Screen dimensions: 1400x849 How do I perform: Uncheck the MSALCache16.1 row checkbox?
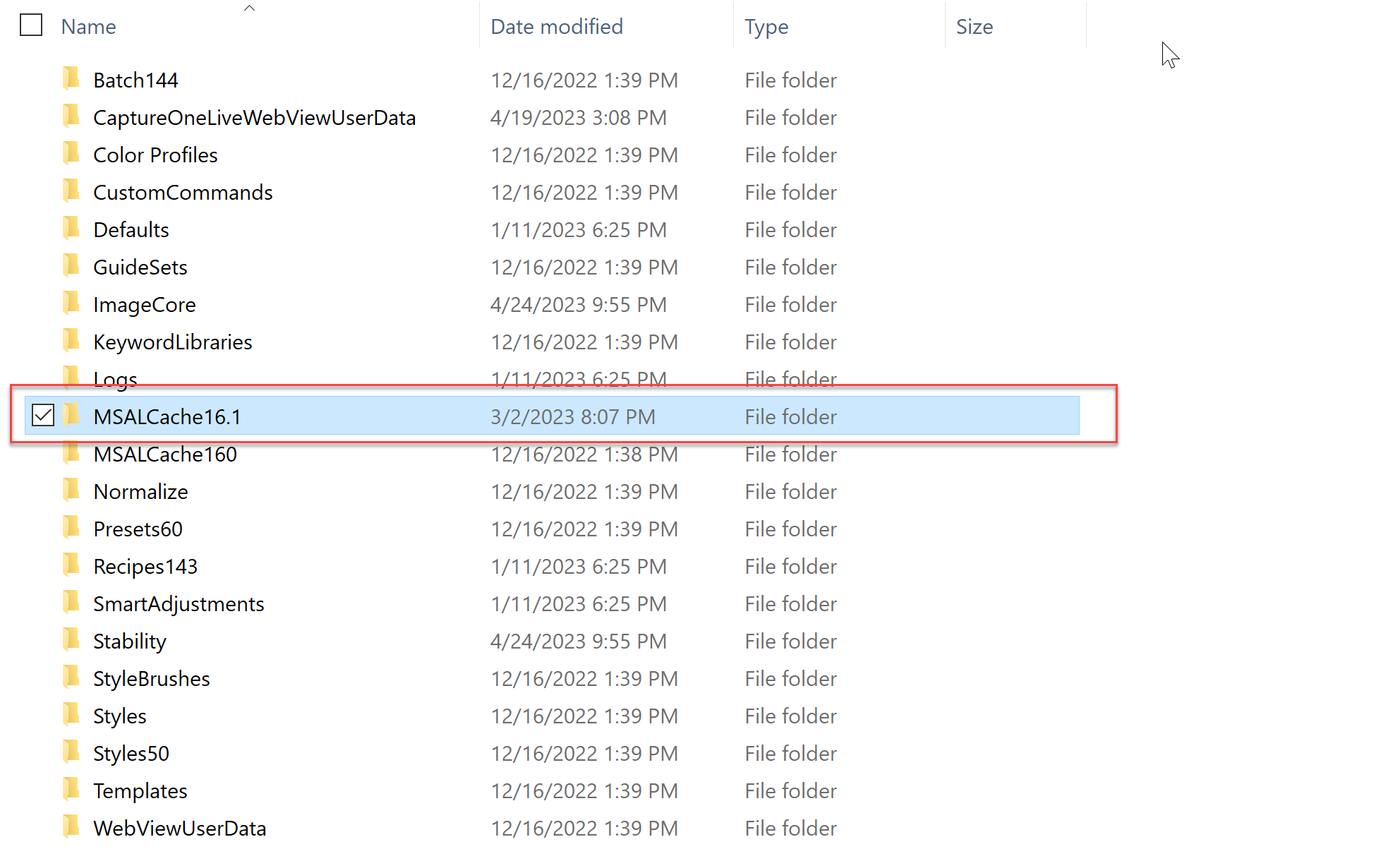43,415
